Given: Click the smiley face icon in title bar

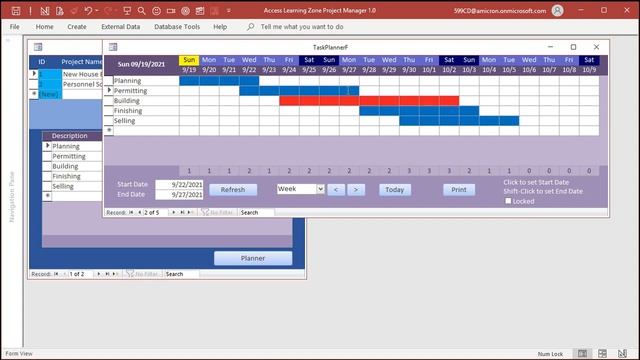Looking at the screenshot, I should 156,11.
